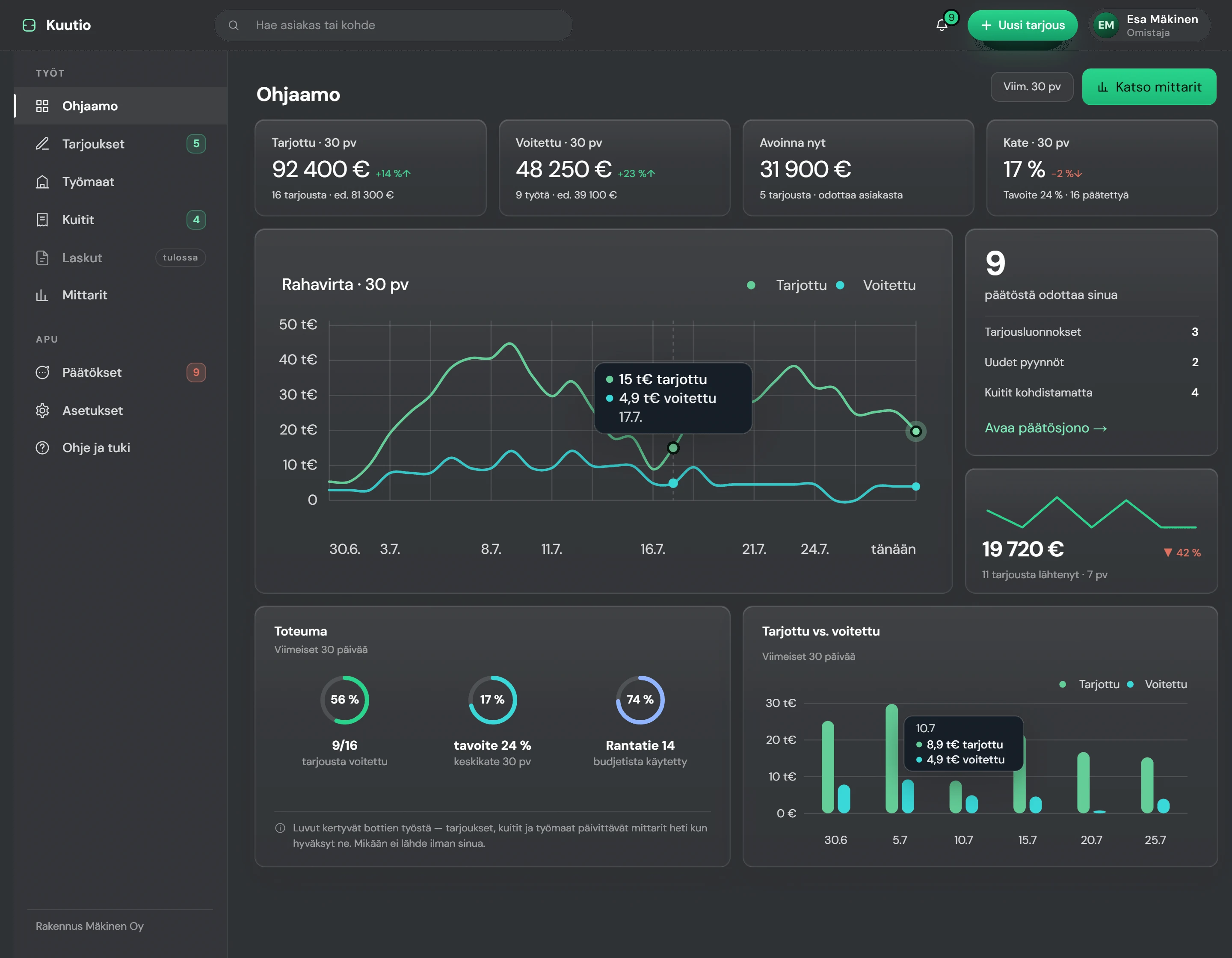This screenshot has height=958, width=1232.
Task: Follow the Avaa päätösjono link
Action: tap(1045, 428)
